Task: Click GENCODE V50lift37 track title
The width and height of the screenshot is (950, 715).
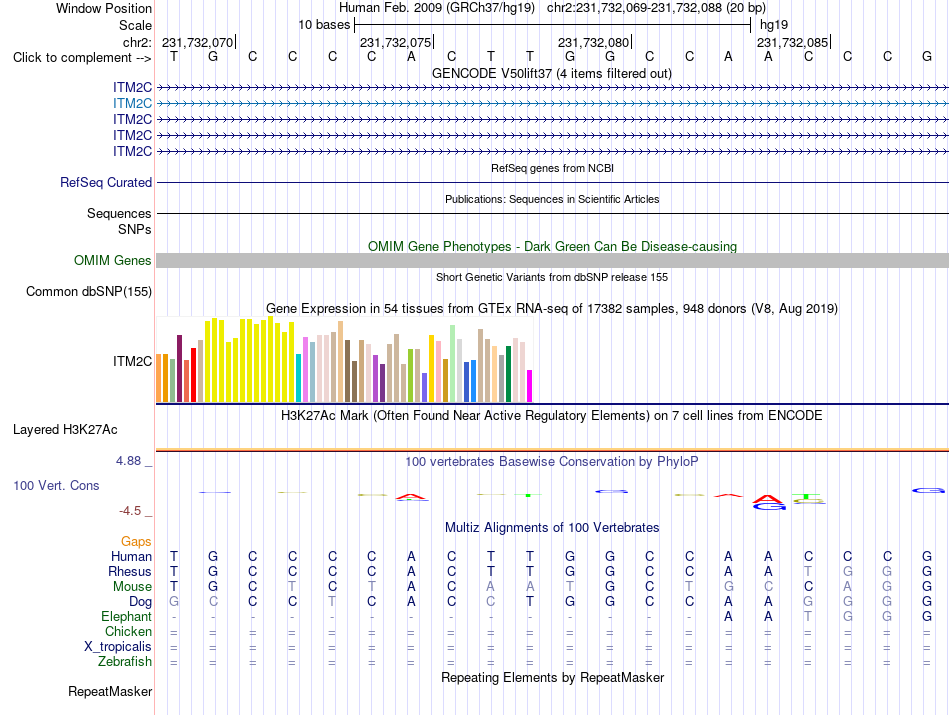Action: click(x=551, y=74)
